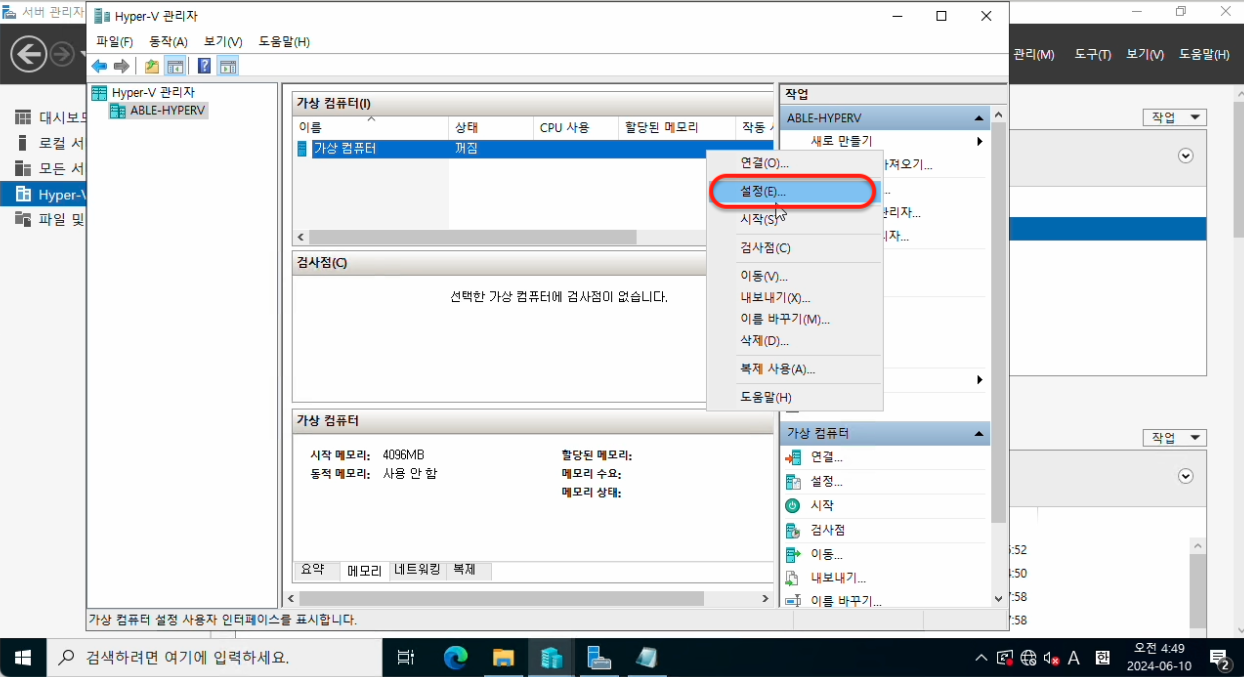
Task: Open the lower 작업 dropdown in Server Manager
Action: (1174, 438)
